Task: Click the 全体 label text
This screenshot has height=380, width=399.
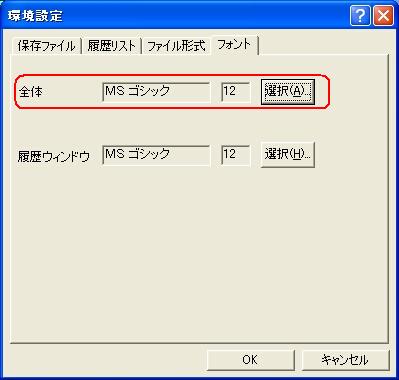Action: [x=31, y=92]
